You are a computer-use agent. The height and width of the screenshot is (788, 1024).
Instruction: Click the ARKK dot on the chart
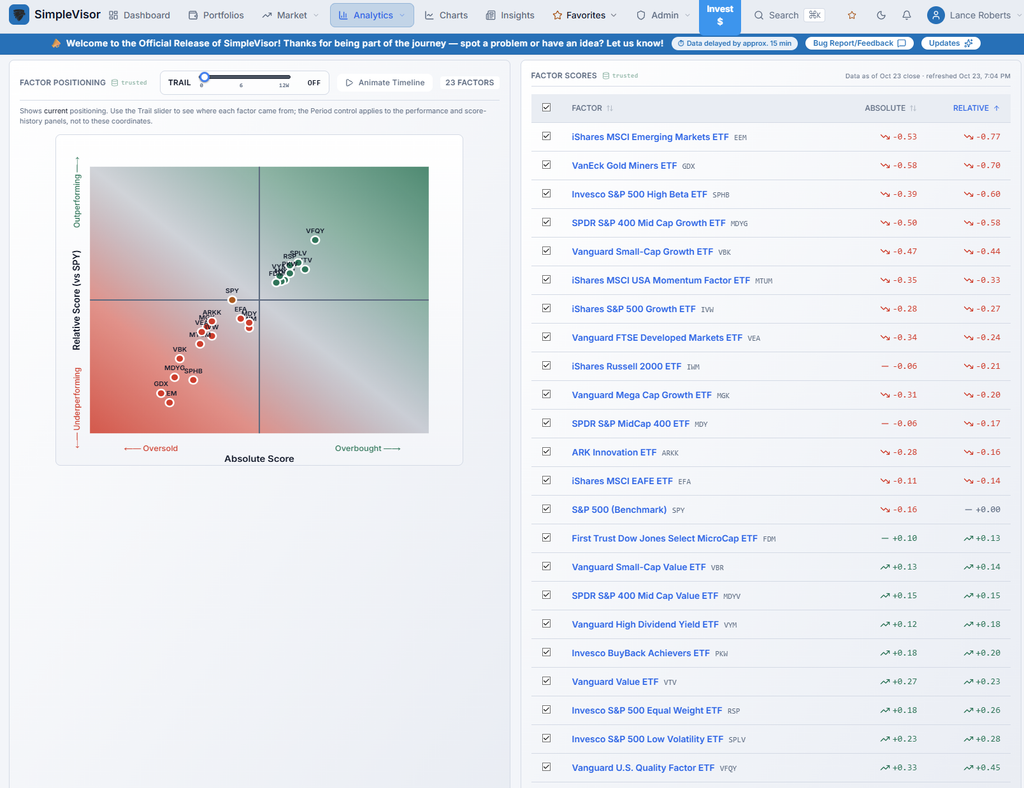coord(212,321)
